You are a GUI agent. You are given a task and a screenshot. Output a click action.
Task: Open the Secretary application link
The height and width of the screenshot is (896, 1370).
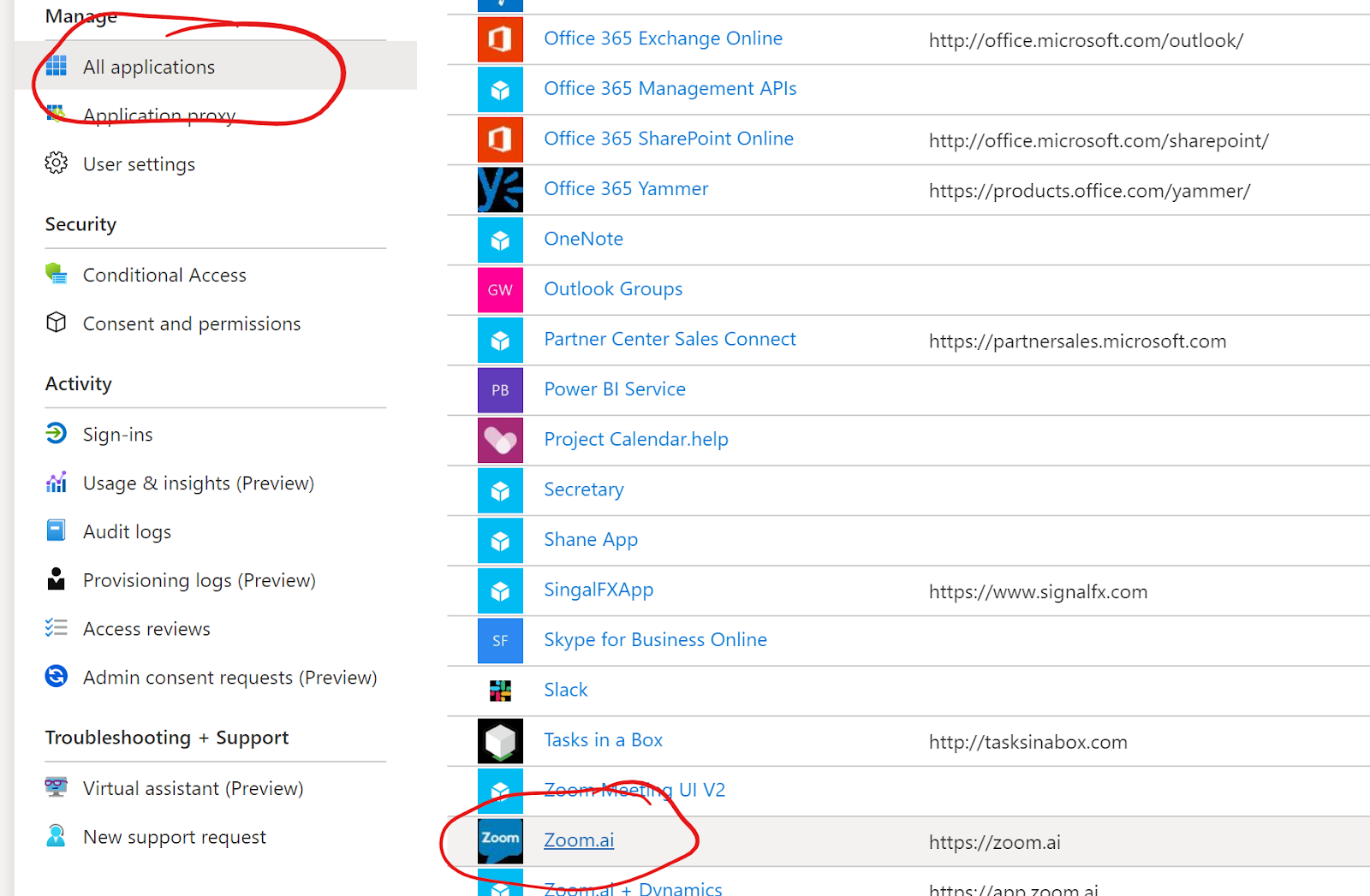pyautogui.click(x=584, y=490)
